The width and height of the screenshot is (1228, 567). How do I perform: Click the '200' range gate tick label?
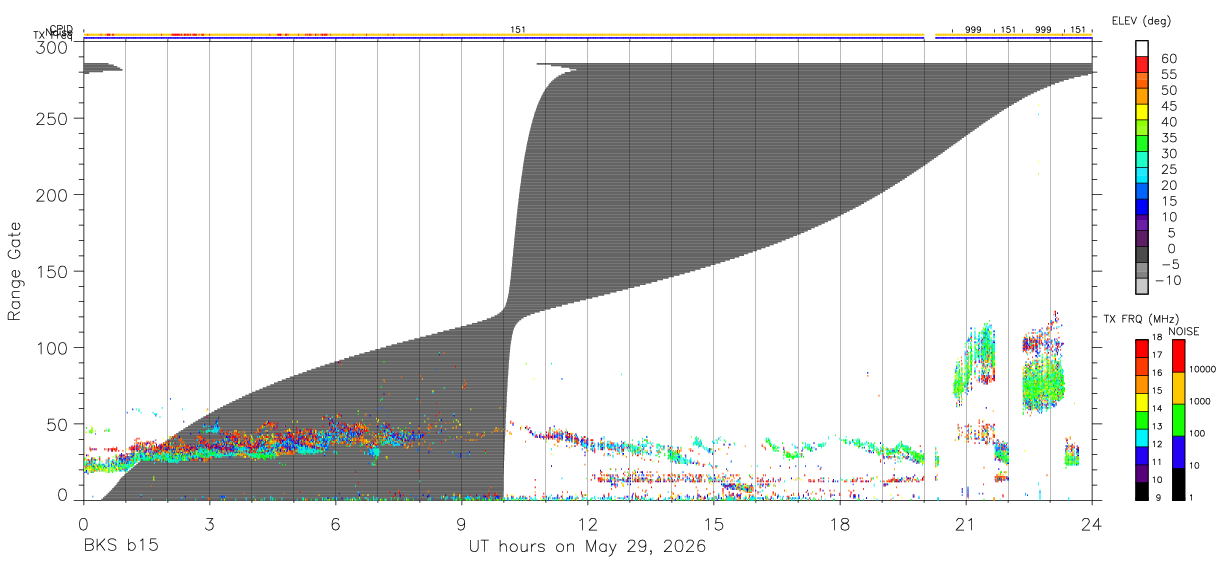pyautogui.click(x=52, y=195)
